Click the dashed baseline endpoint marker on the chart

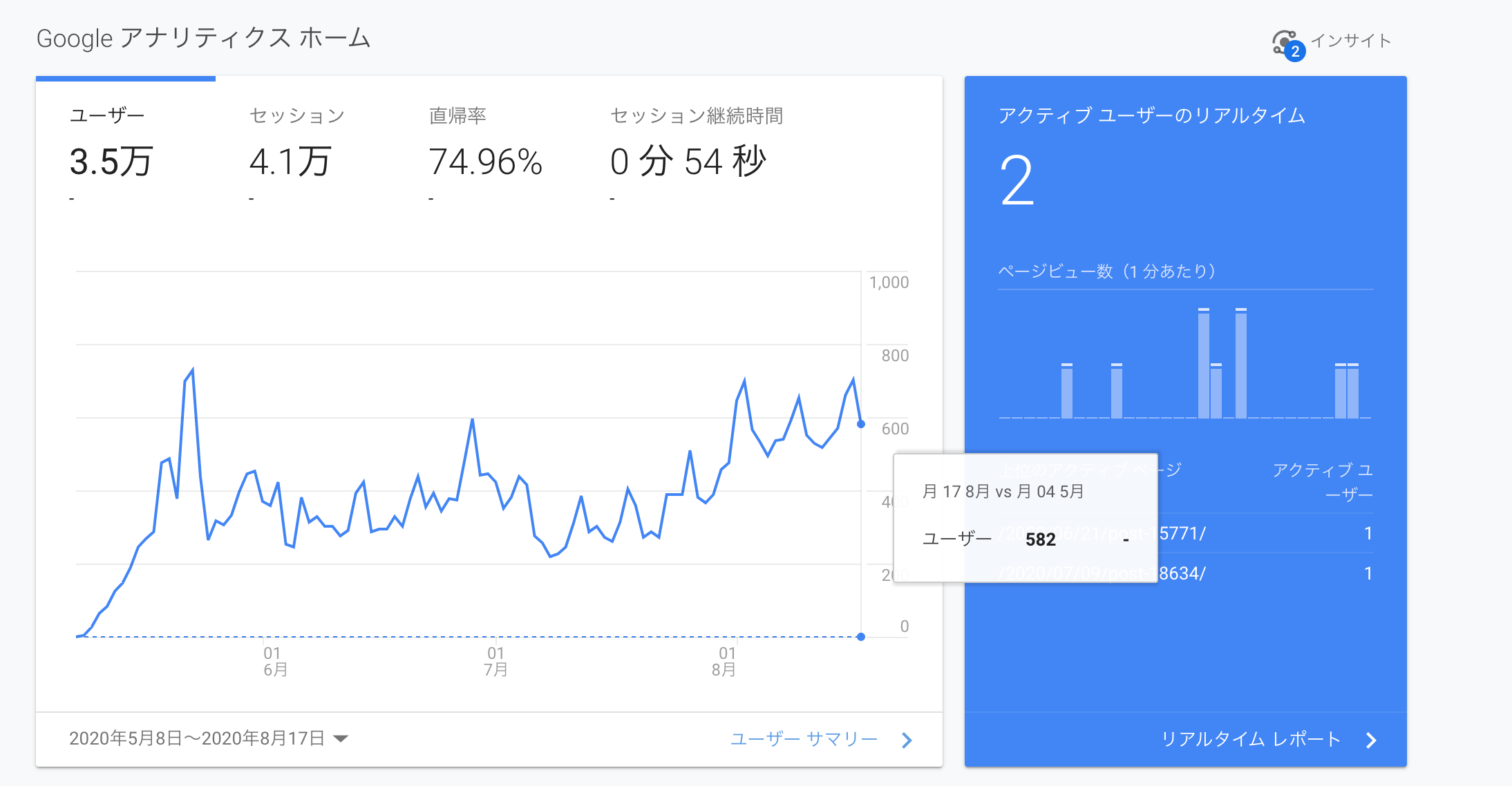click(x=860, y=635)
